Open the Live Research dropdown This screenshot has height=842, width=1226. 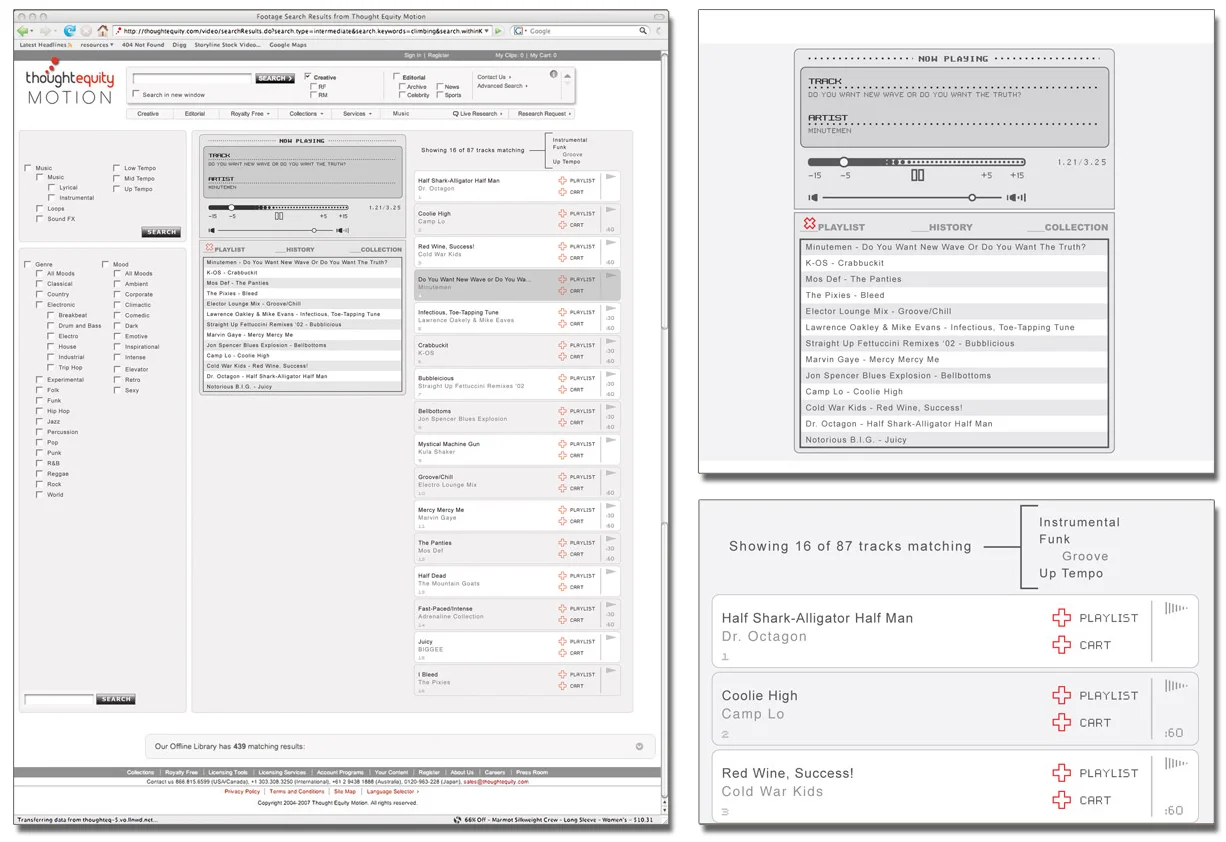[x=478, y=114]
